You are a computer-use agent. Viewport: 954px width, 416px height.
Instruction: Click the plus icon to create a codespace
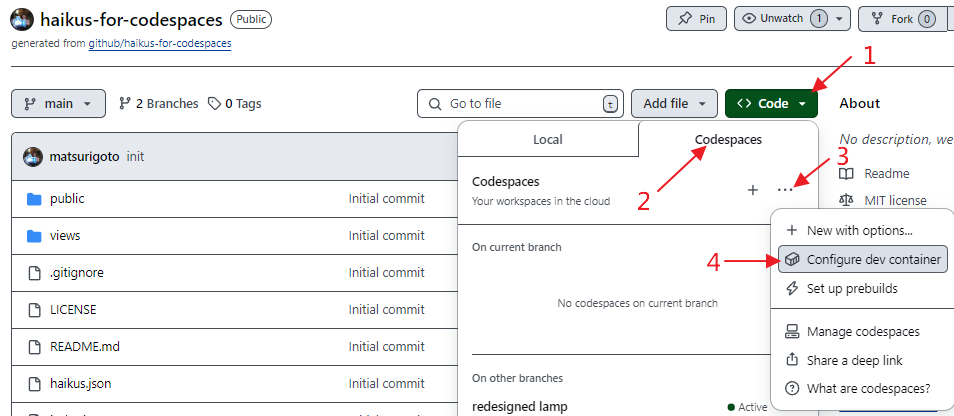(752, 190)
